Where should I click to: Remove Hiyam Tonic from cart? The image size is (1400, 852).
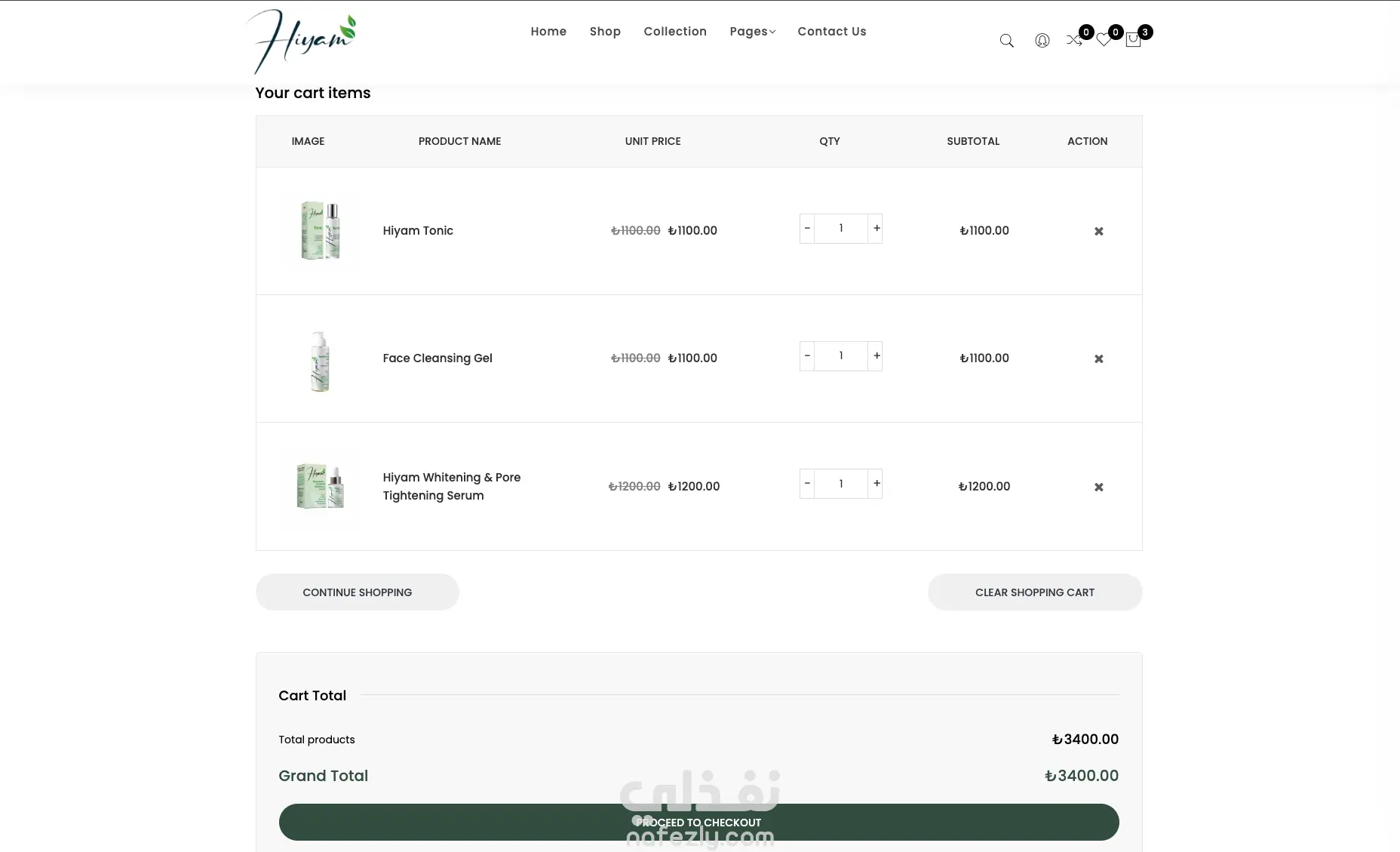[1098, 231]
